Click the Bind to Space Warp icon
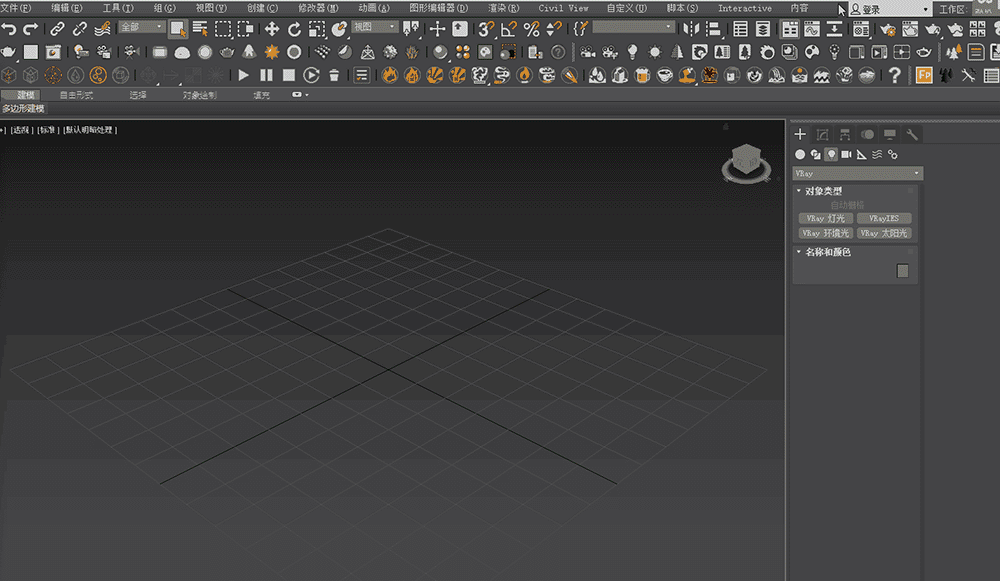Image resolution: width=1000 pixels, height=581 pixels. click(102, 29)
